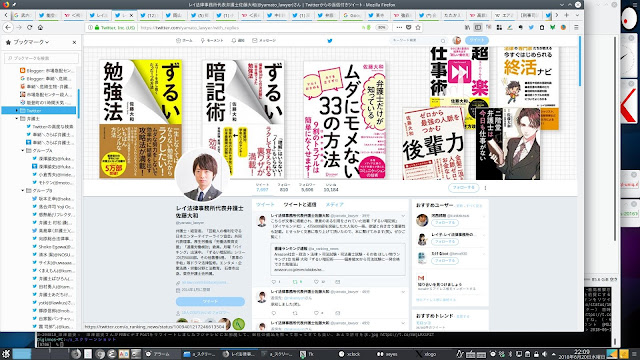The height and width of the screenshot is (360, 640).
Task: Click the Twitter ホーム nav item
Action: pyautogui.click(x=184, y=40)
